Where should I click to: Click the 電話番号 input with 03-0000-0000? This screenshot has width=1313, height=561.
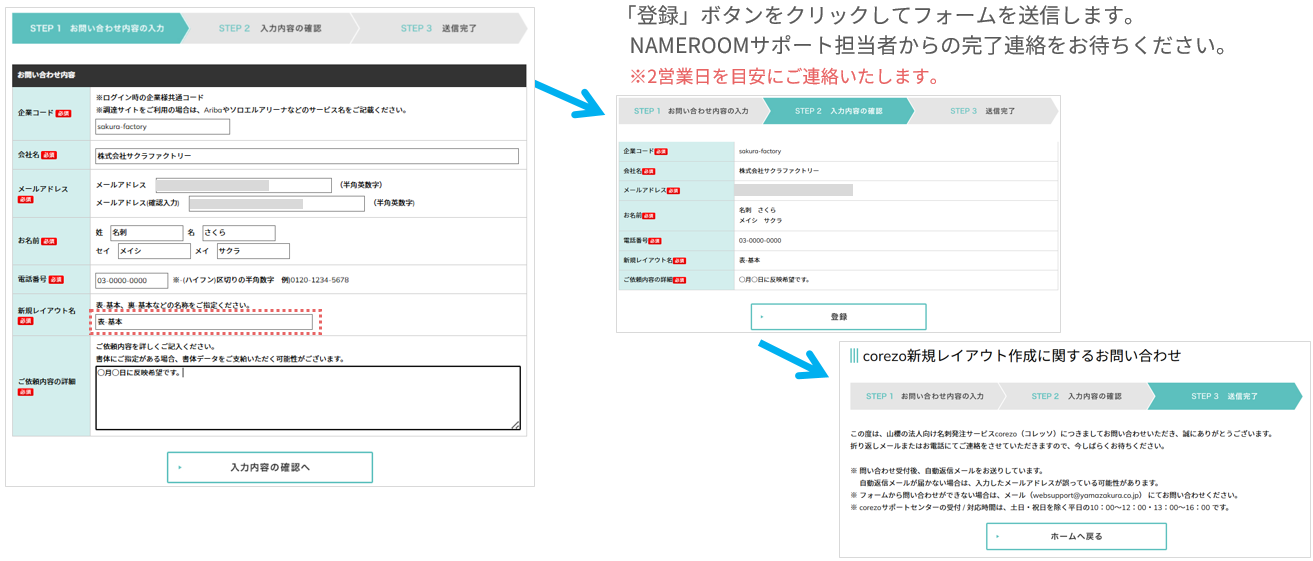131,280
